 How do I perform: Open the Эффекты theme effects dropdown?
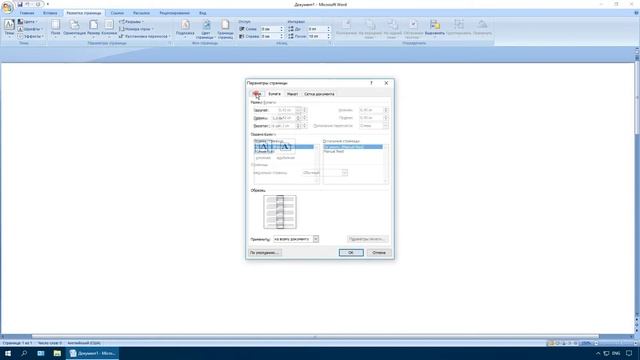tap(31, 36)
